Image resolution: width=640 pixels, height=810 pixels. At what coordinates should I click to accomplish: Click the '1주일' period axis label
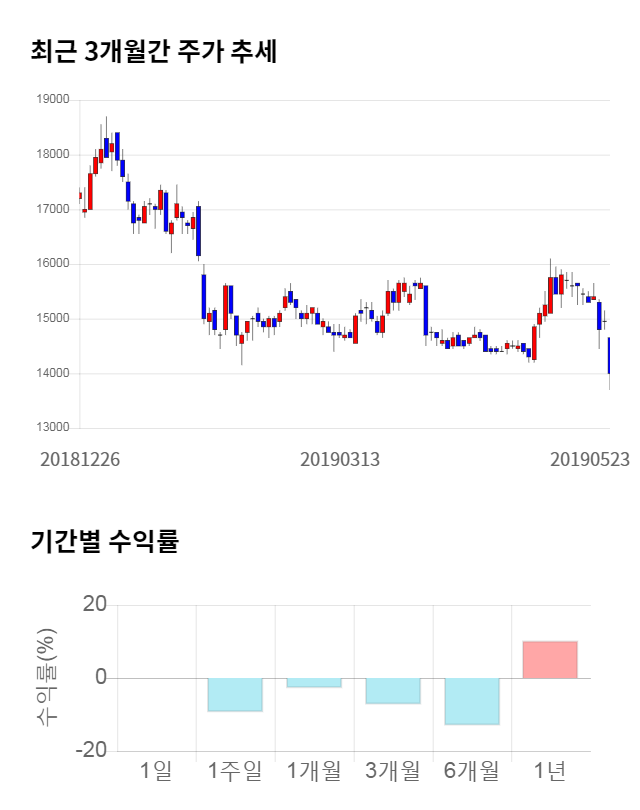click(x=235, y=771)
